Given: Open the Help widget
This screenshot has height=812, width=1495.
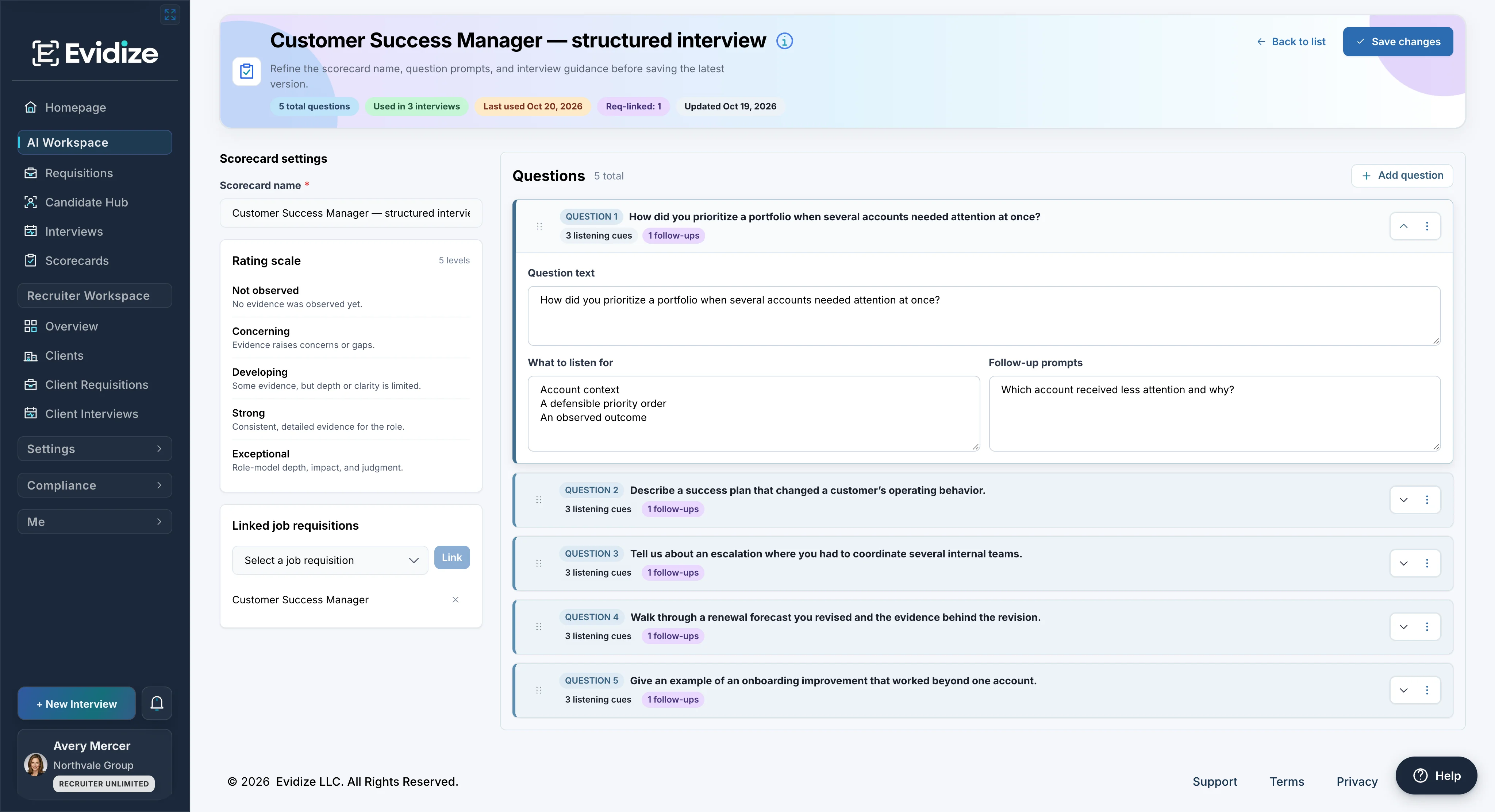Looking at the screenshot, I should point(1436,776).
